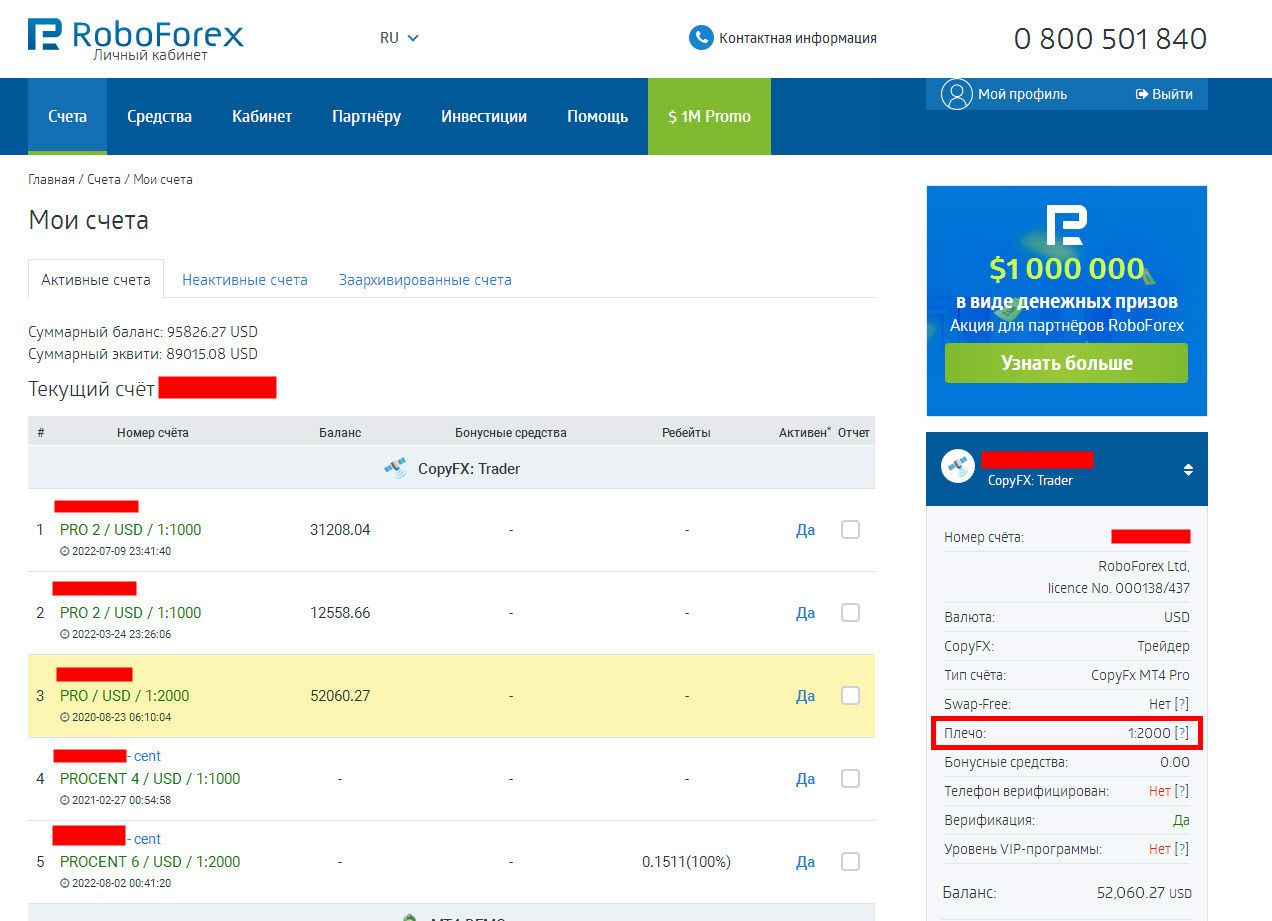Switch to the Неактивные счета tab
Viewport: 1272px width, 921px height.
tap(245, 280)
